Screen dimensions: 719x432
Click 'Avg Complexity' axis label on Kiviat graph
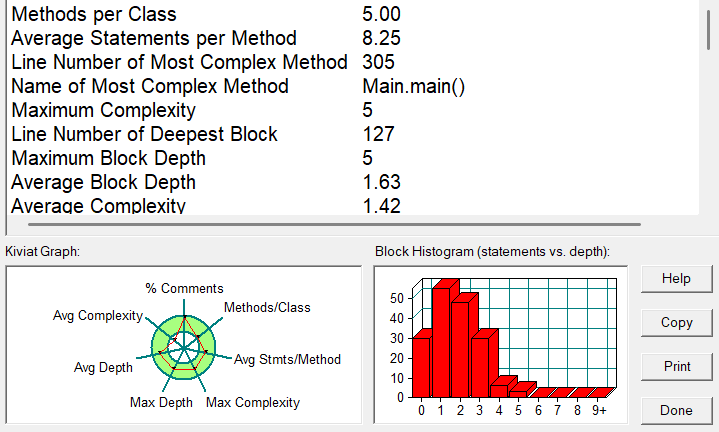pos(98,316)
